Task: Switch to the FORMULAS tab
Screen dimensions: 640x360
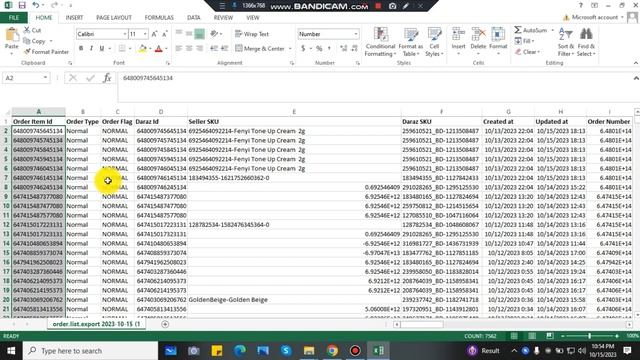Action: [159, 18]
